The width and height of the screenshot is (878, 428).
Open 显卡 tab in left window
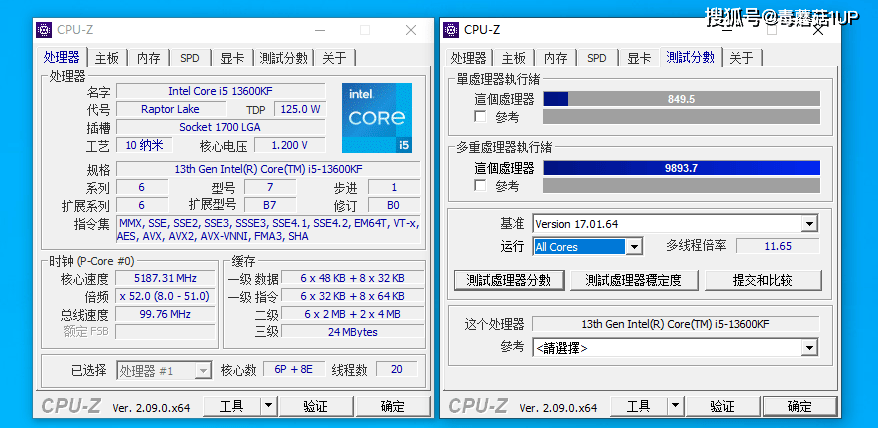232,58
